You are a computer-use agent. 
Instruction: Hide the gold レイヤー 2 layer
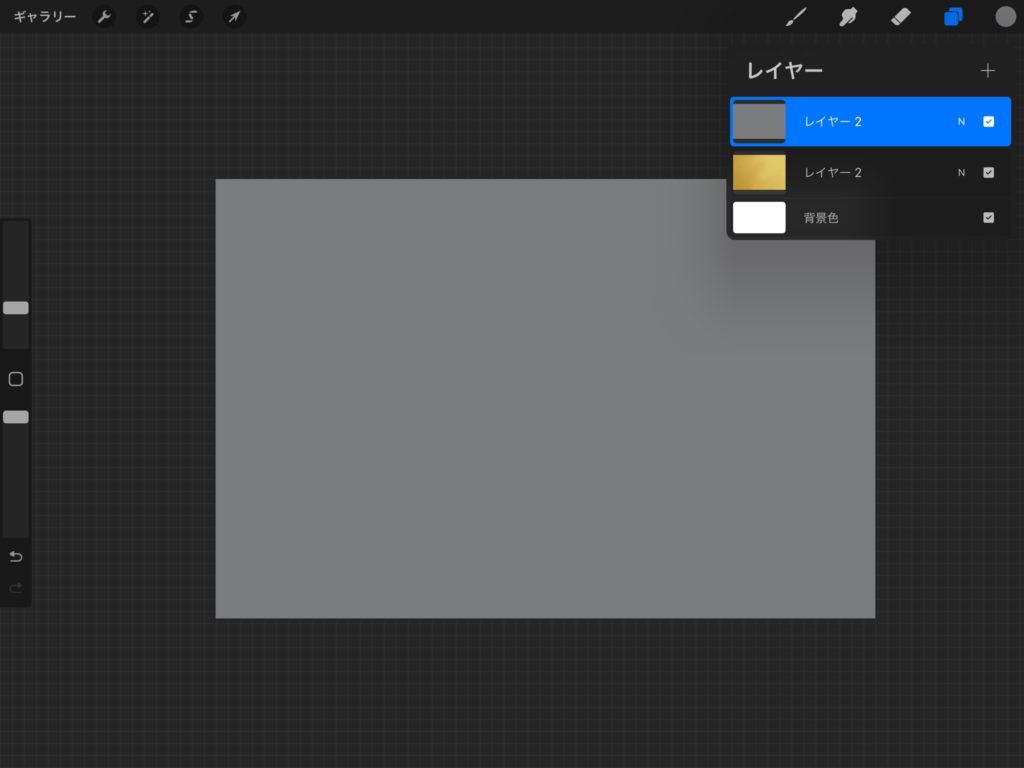[x=988, y=172]
